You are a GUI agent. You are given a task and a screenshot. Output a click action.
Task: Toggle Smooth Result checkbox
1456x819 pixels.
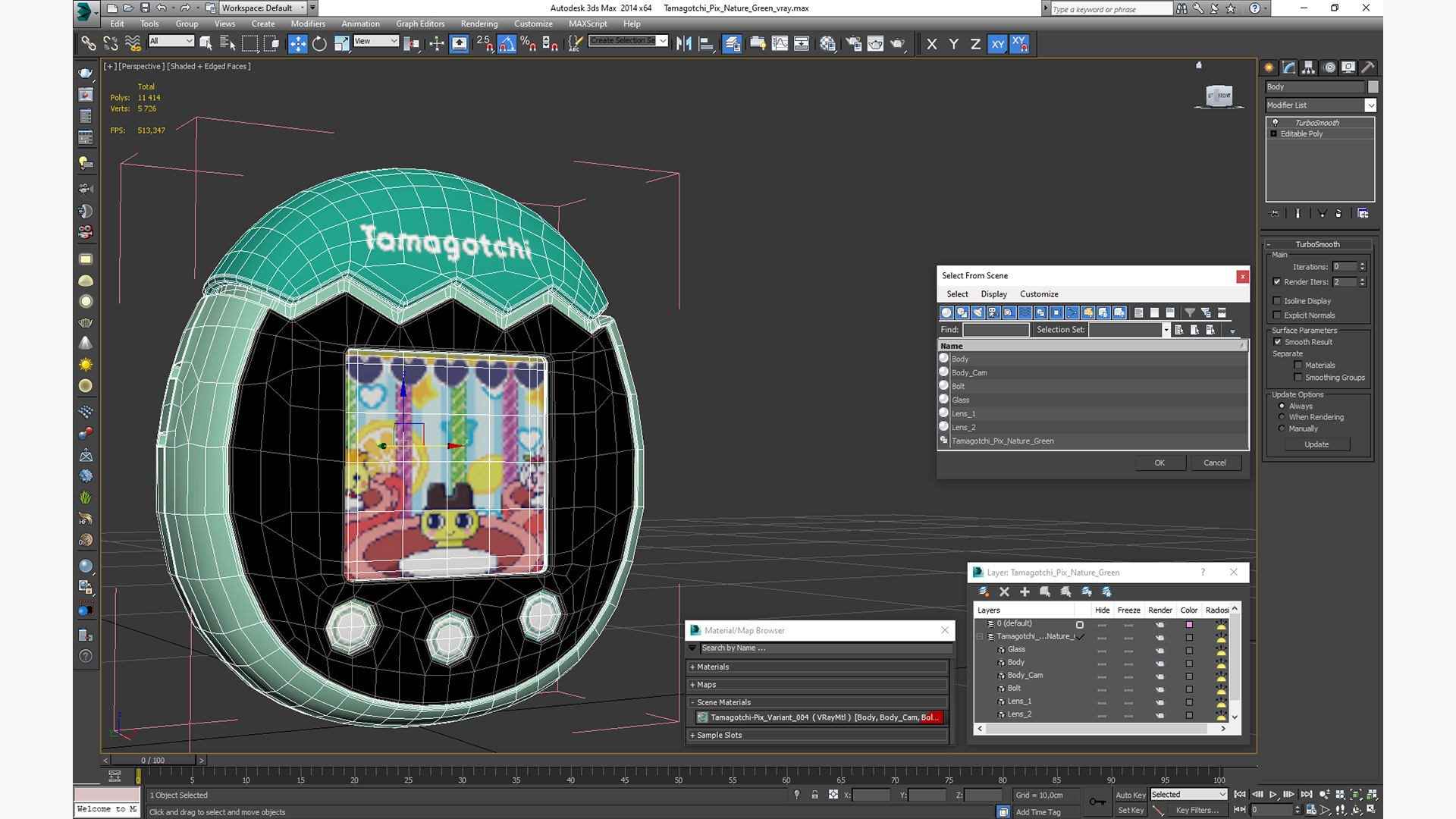(1278, 342)
